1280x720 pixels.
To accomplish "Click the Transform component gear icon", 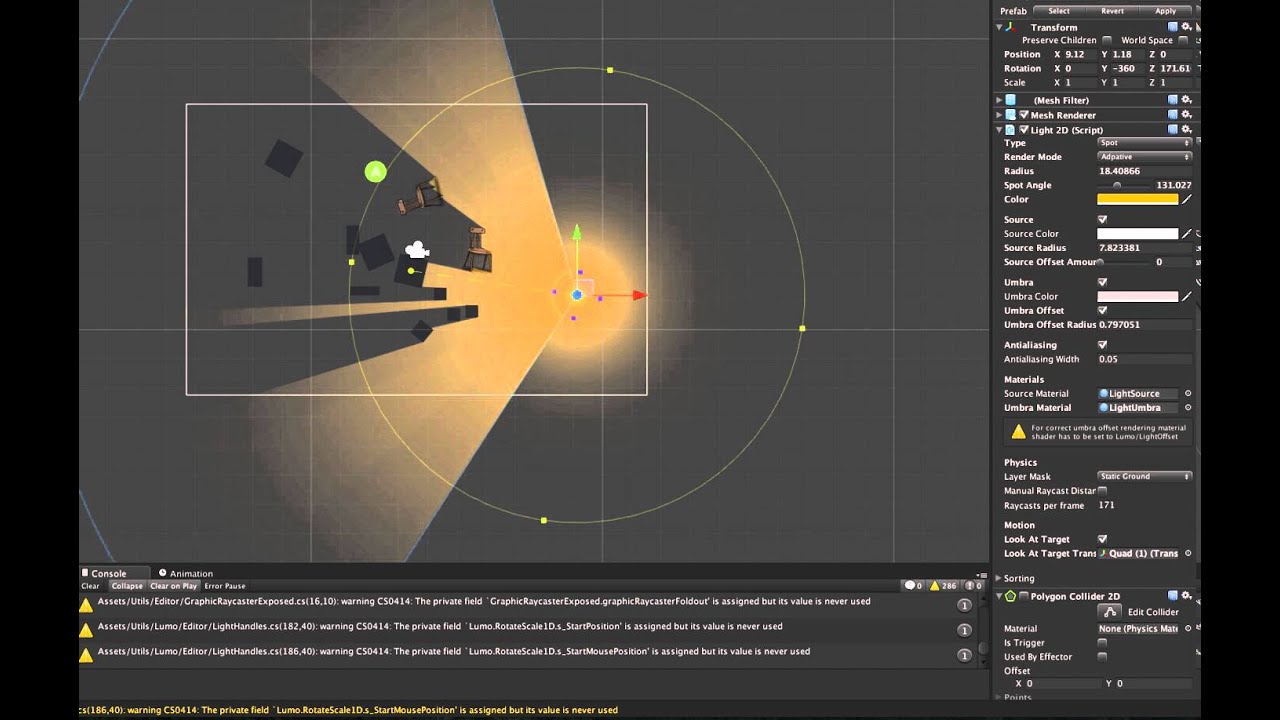I will 1185,26.
